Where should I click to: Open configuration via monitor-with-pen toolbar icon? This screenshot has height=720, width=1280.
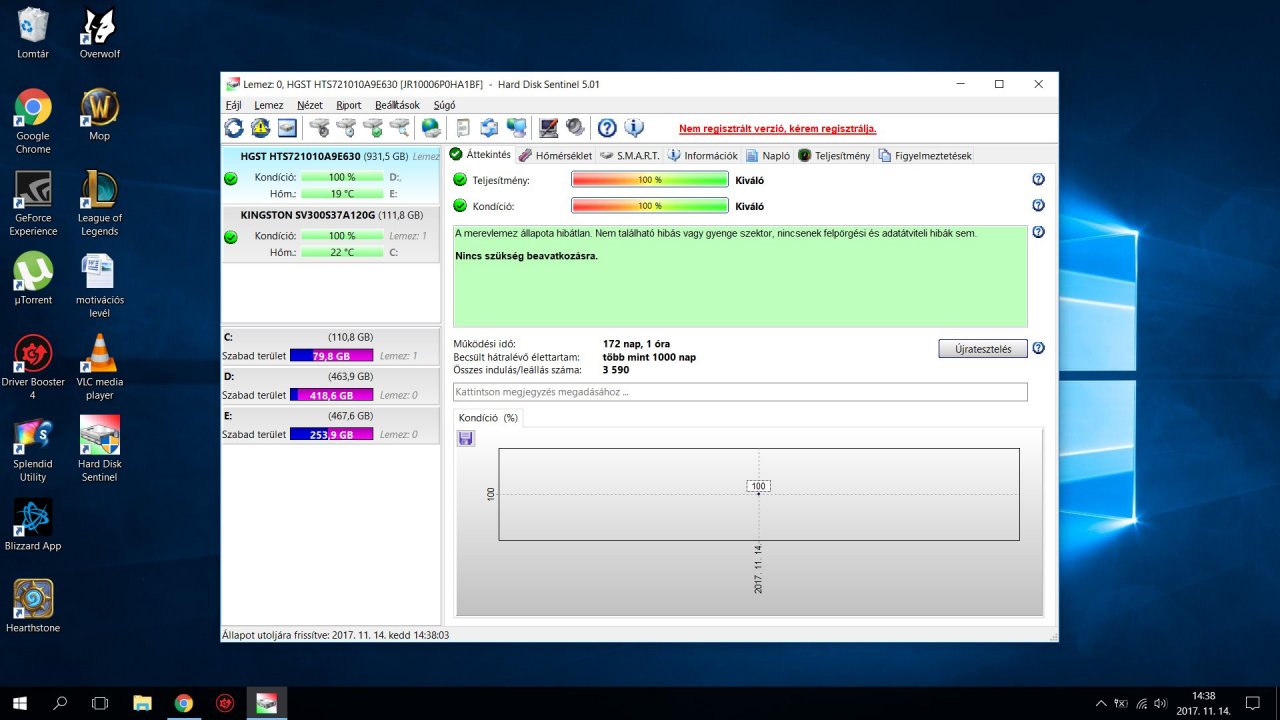click(549, 127)
